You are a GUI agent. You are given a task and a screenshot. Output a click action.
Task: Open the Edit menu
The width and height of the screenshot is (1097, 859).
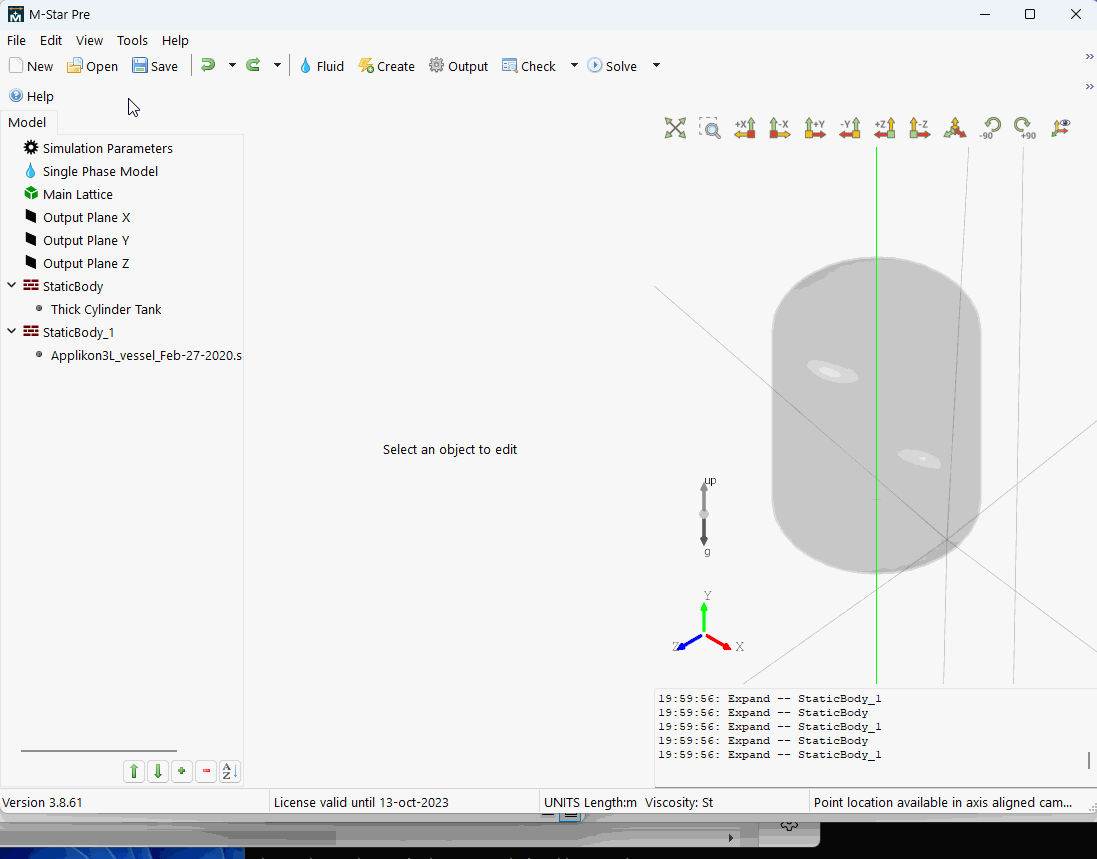(51, 41)
